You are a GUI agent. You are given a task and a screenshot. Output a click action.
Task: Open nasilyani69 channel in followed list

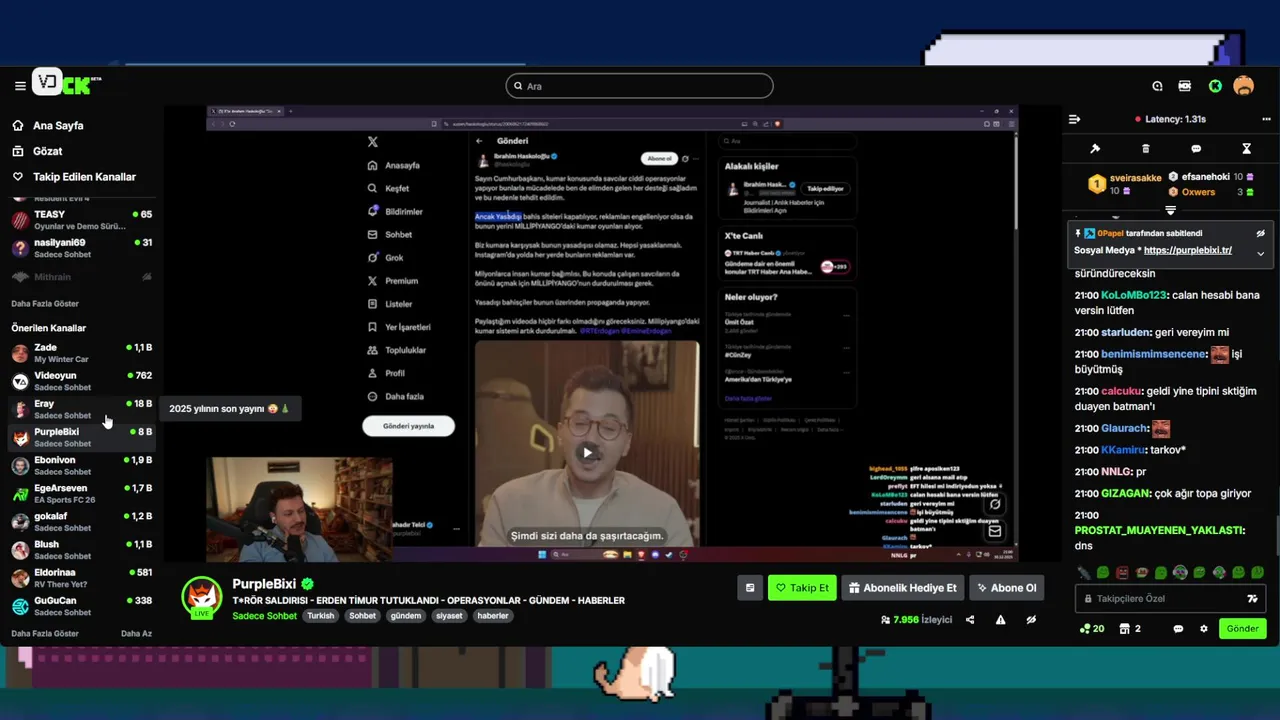pyautogui.click(x=82, y=248)
